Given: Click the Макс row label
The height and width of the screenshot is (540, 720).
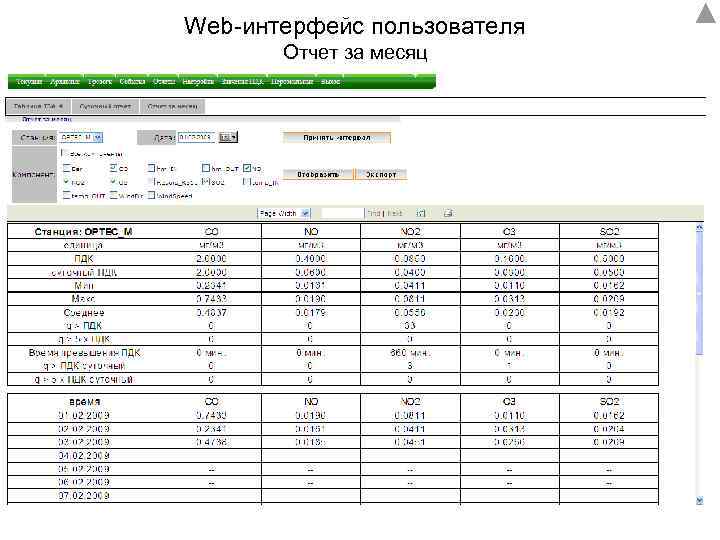Looking at the screenshot, I should pos(84,299).
